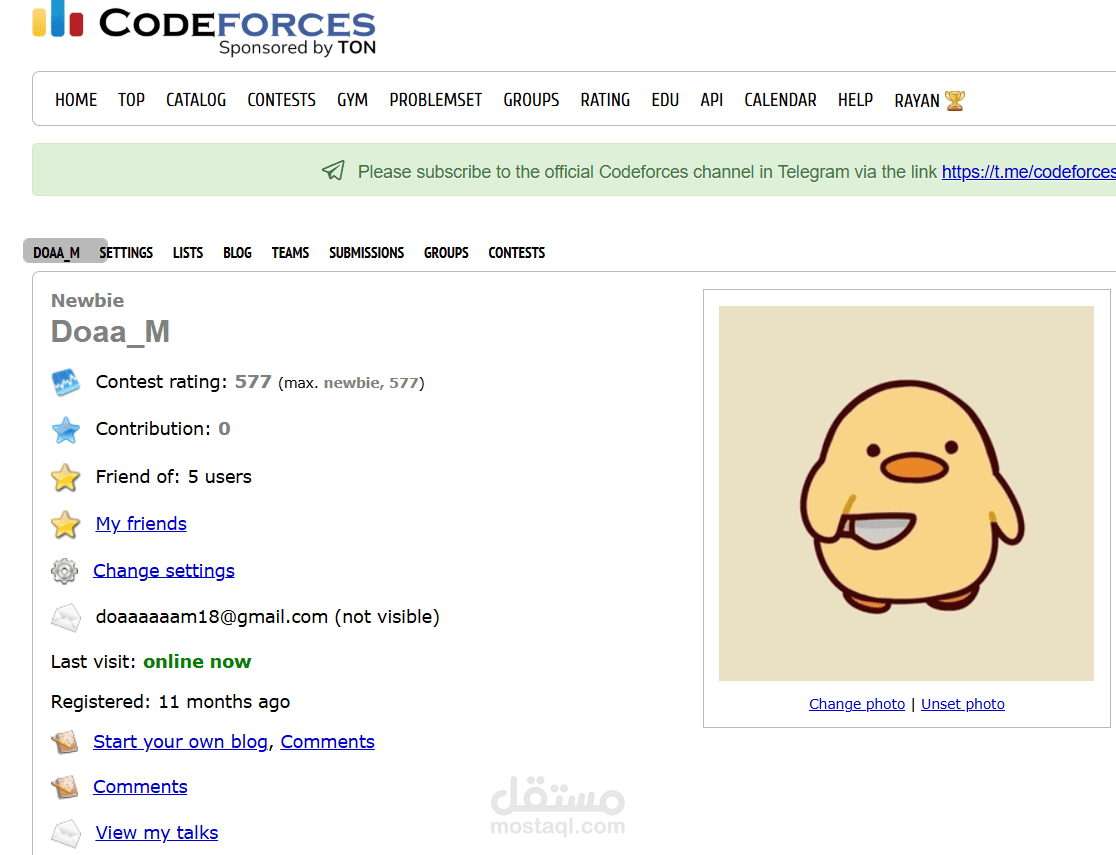The image size is (1116, 855).
Task: Click the contest rating chart icon
Action: pyautogui.click(x=65, y=382)
